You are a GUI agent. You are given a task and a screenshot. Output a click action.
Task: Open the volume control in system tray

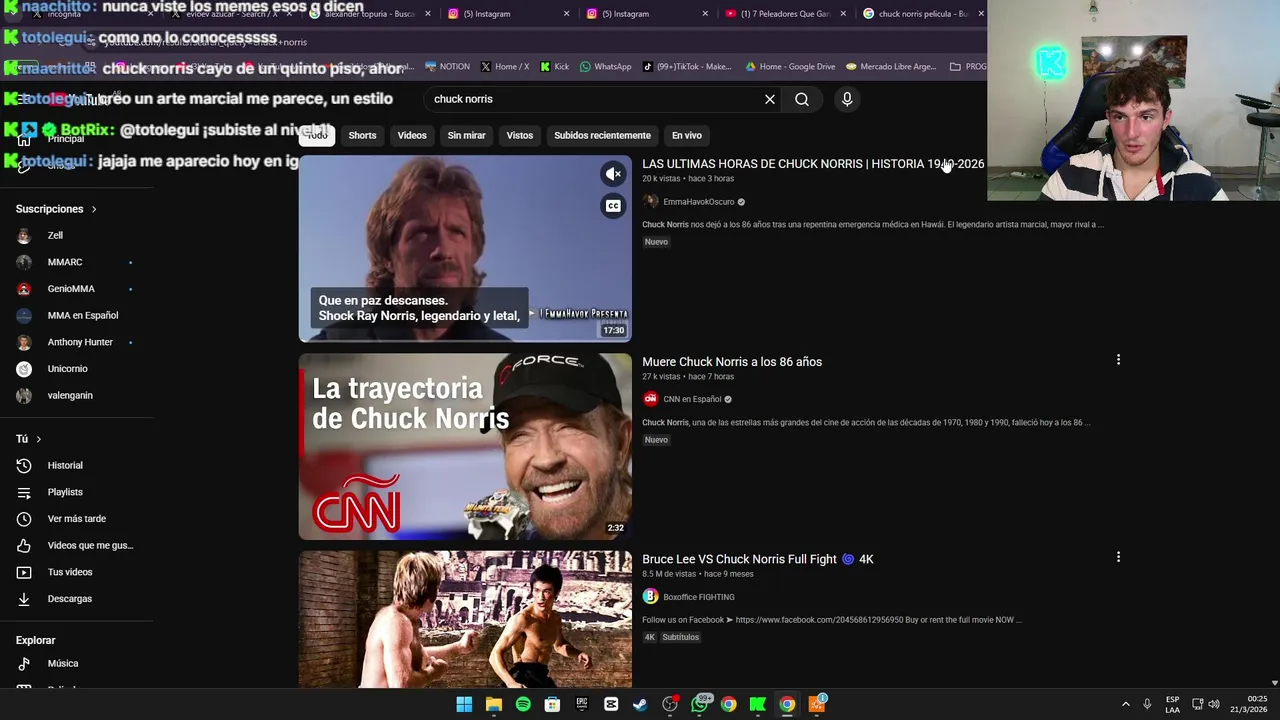tap(1214, 705)
